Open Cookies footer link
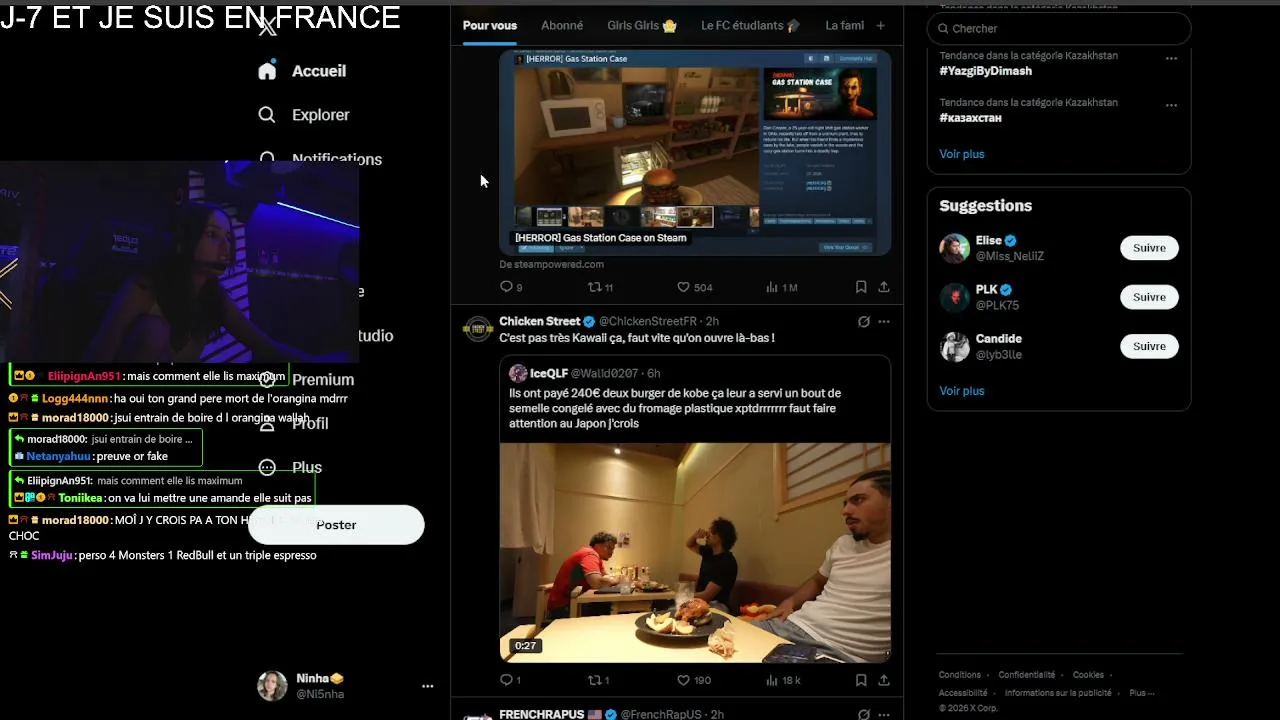 coord(1088,675)
